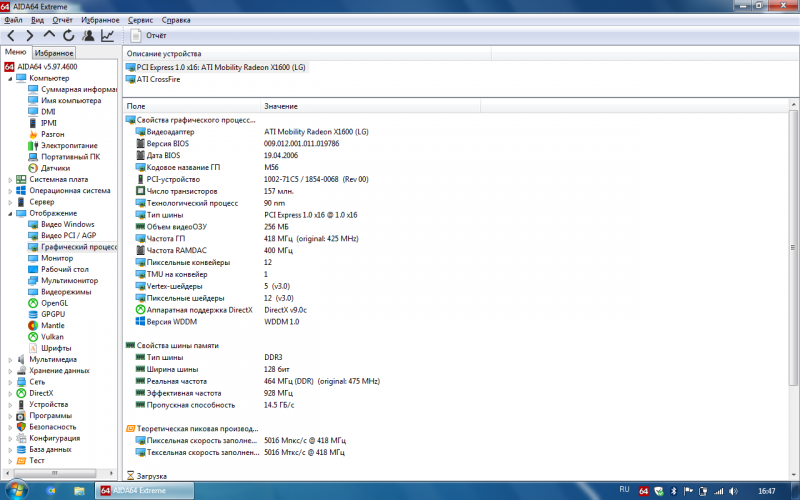Expand the Сервер tree node
The image size is (800, 500).
(x=10, y=202)
